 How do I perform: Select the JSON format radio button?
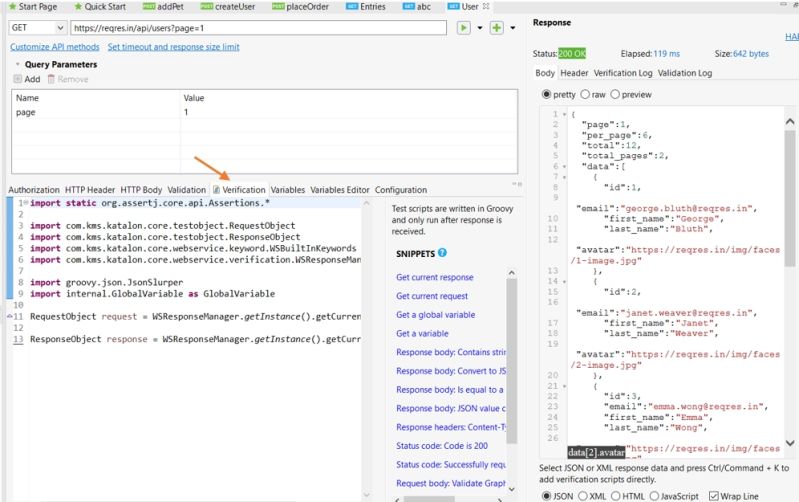tap(546, 496)
